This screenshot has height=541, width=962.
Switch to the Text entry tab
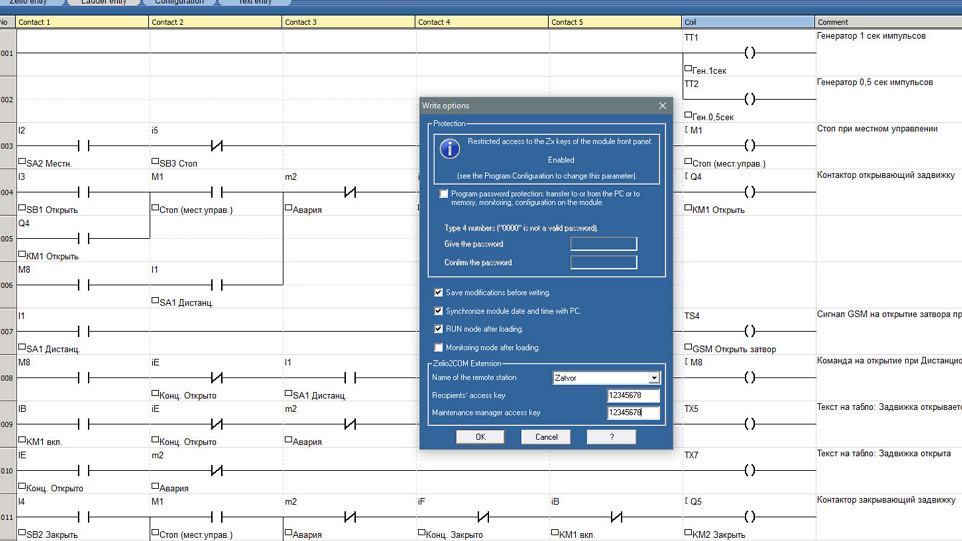coord(254,2)
